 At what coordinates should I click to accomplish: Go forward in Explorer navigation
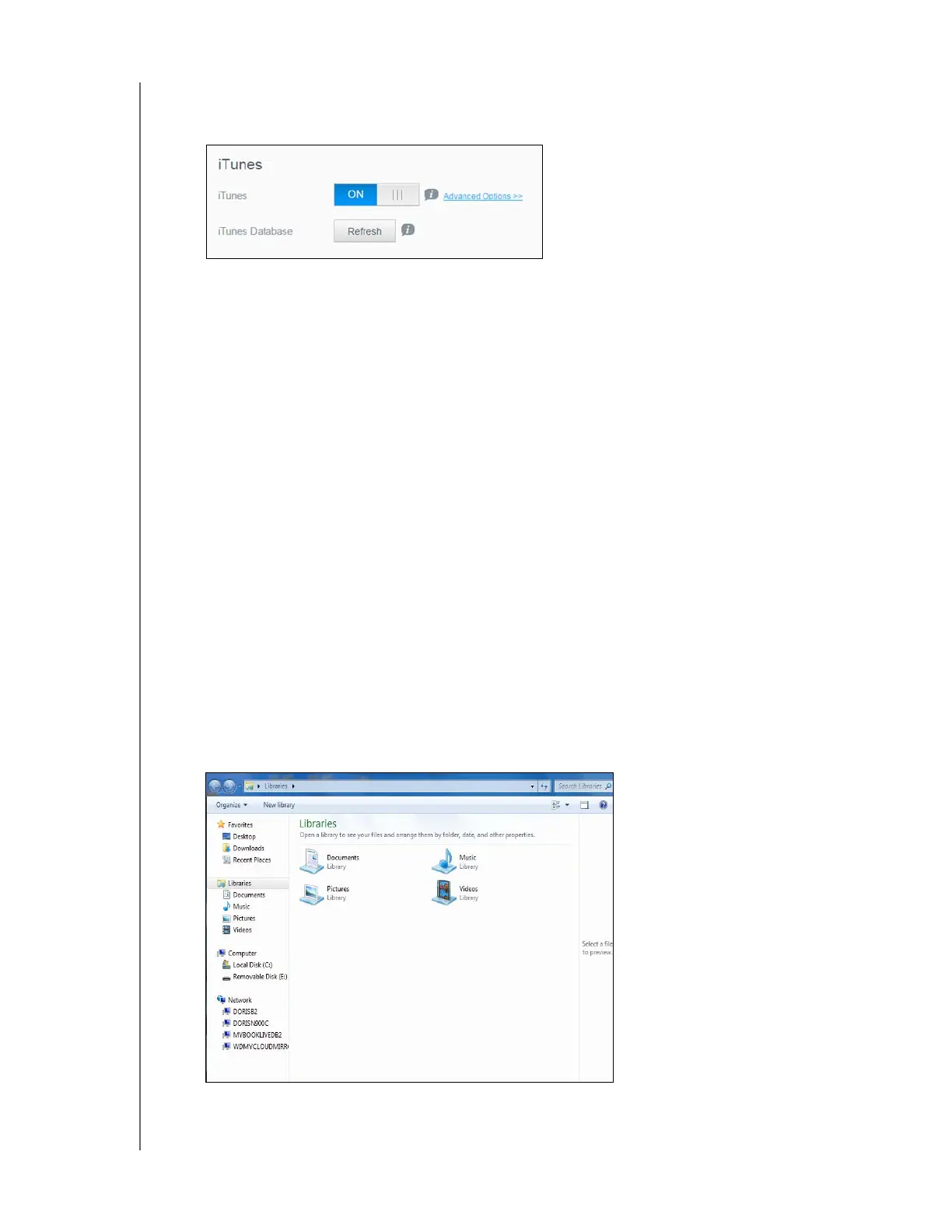coord(229,786)
